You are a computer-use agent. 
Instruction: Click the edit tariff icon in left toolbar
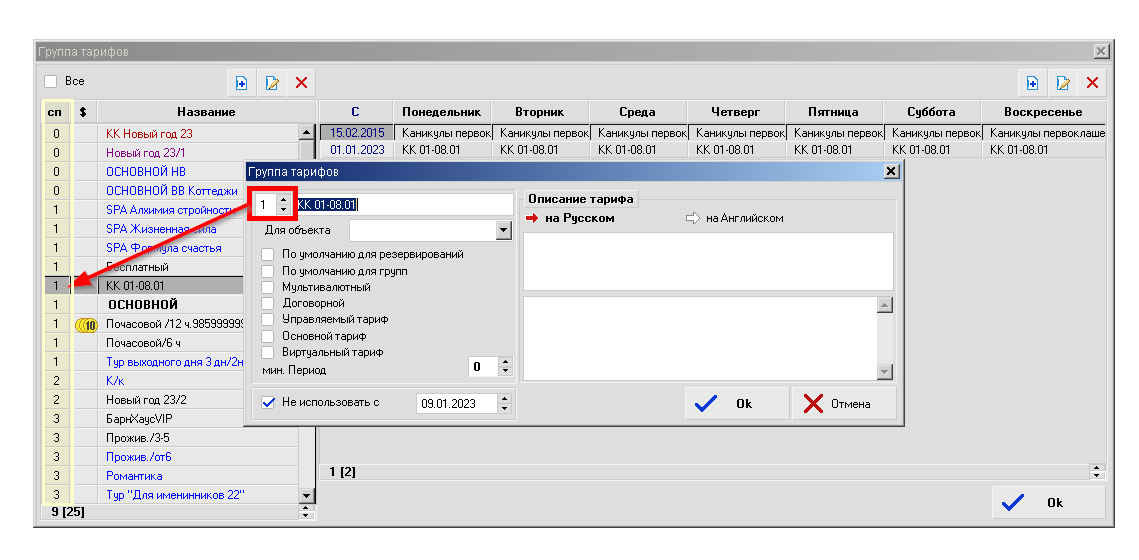coord(271,83)
